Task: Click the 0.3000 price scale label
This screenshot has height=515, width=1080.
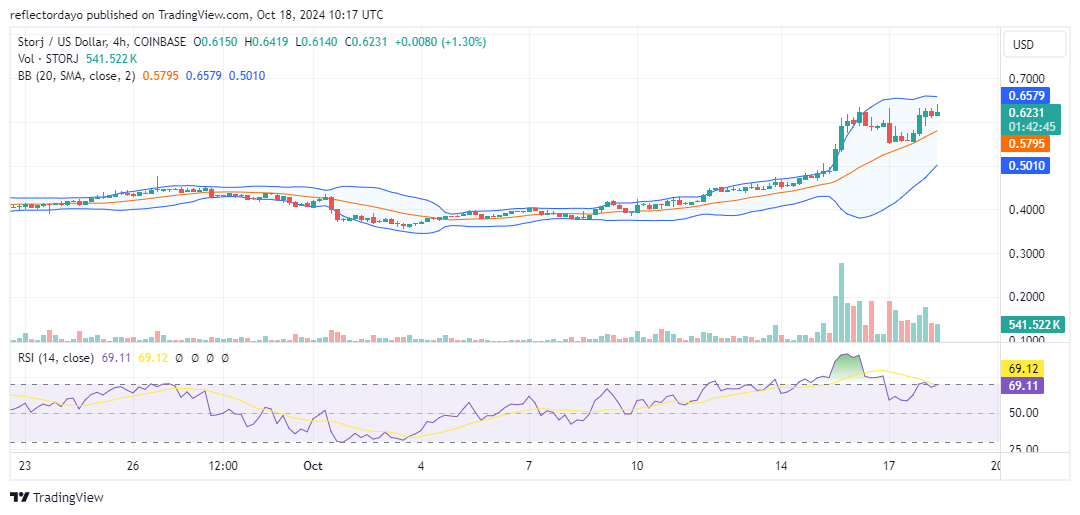Action: (1027, 254)
